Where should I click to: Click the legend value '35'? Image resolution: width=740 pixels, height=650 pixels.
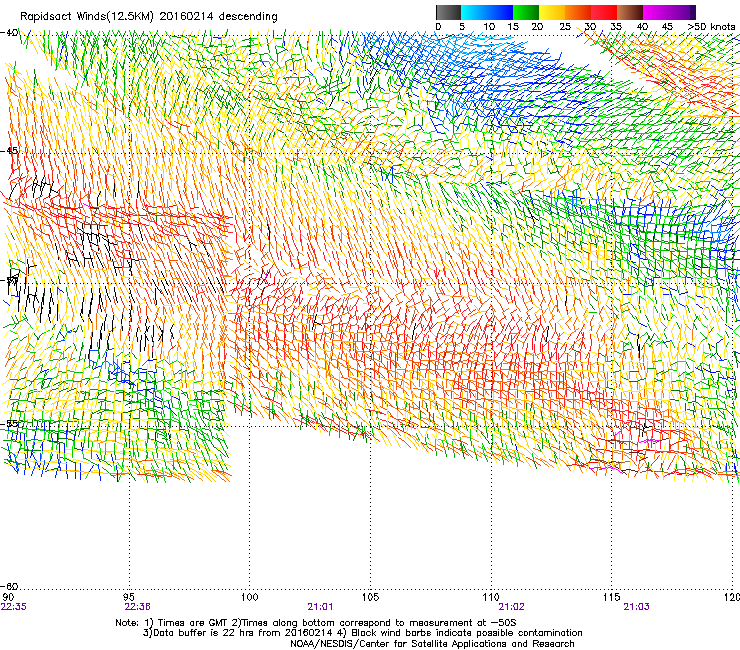[616, 27]
